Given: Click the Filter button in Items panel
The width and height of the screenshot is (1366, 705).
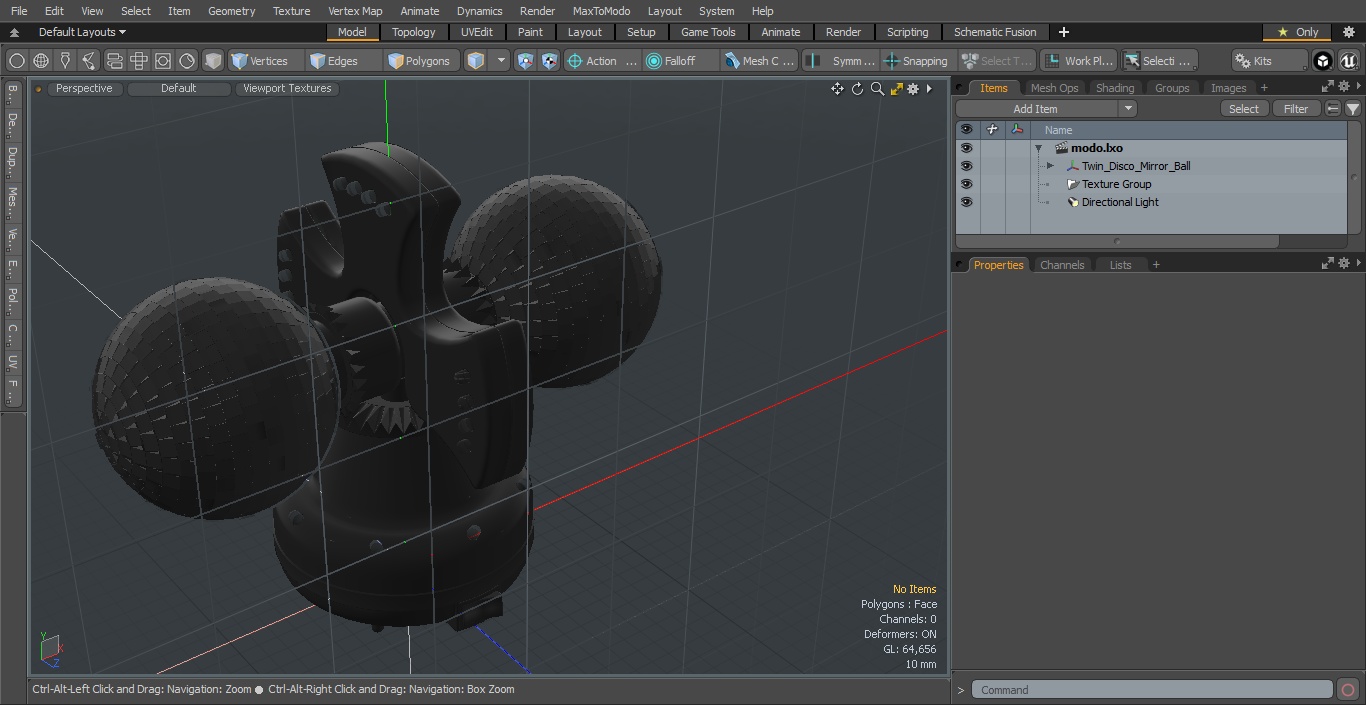Looking at the screenshot, I should click(1296, 109).
